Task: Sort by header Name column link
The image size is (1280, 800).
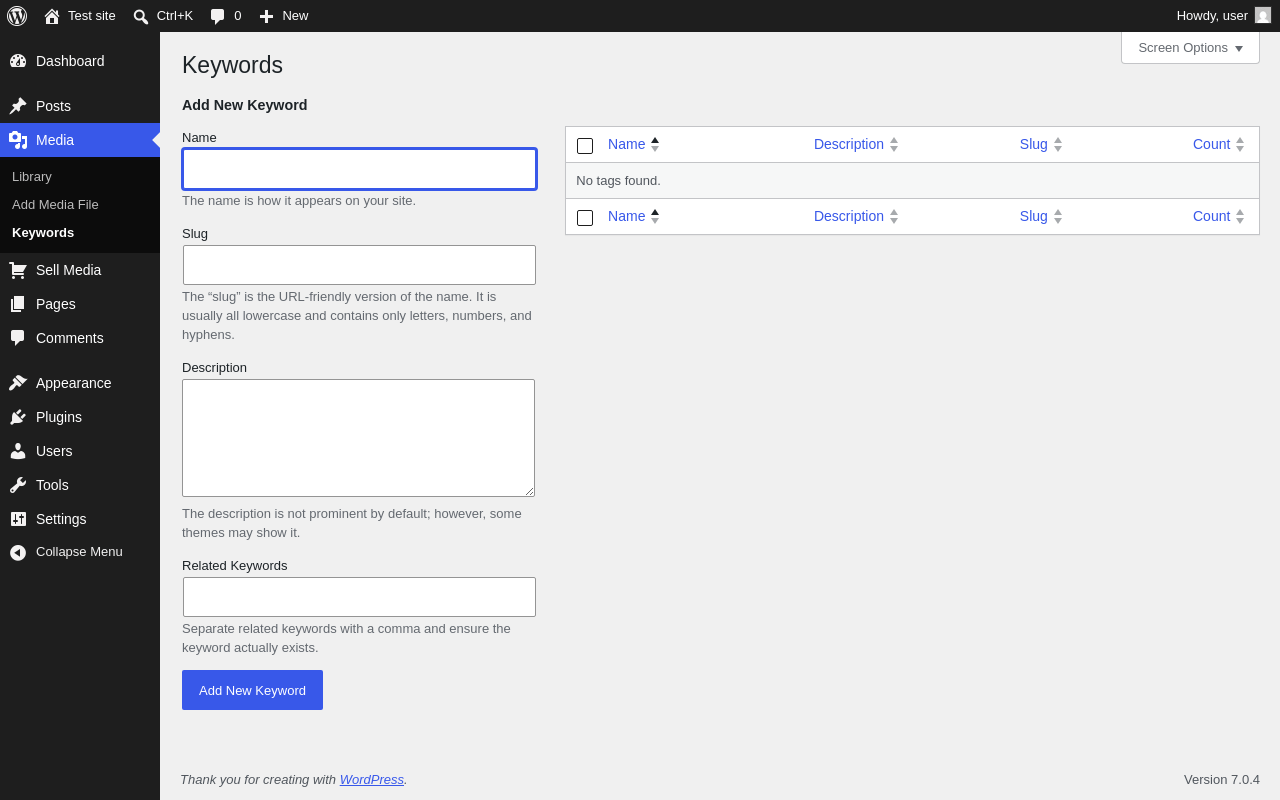Action: pyautogui.click(x=627, y=144)
